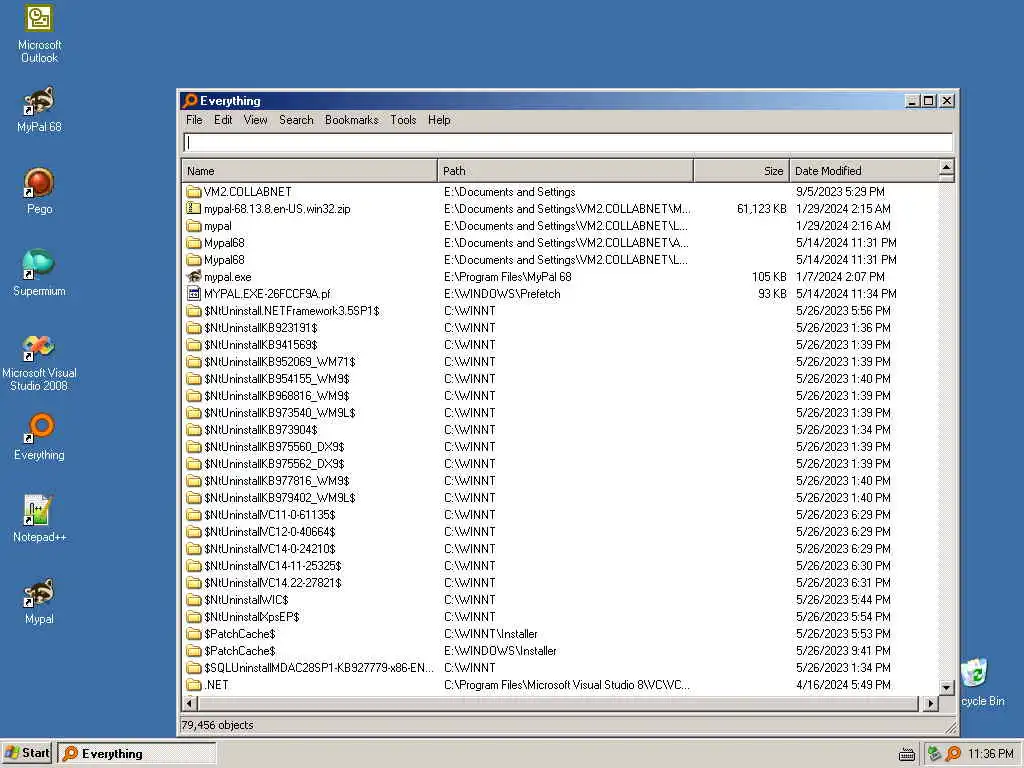Screen dimensions: 1024x768
Task: Click the horizontal scrollbar left arrow
Action: click(189, 703)
